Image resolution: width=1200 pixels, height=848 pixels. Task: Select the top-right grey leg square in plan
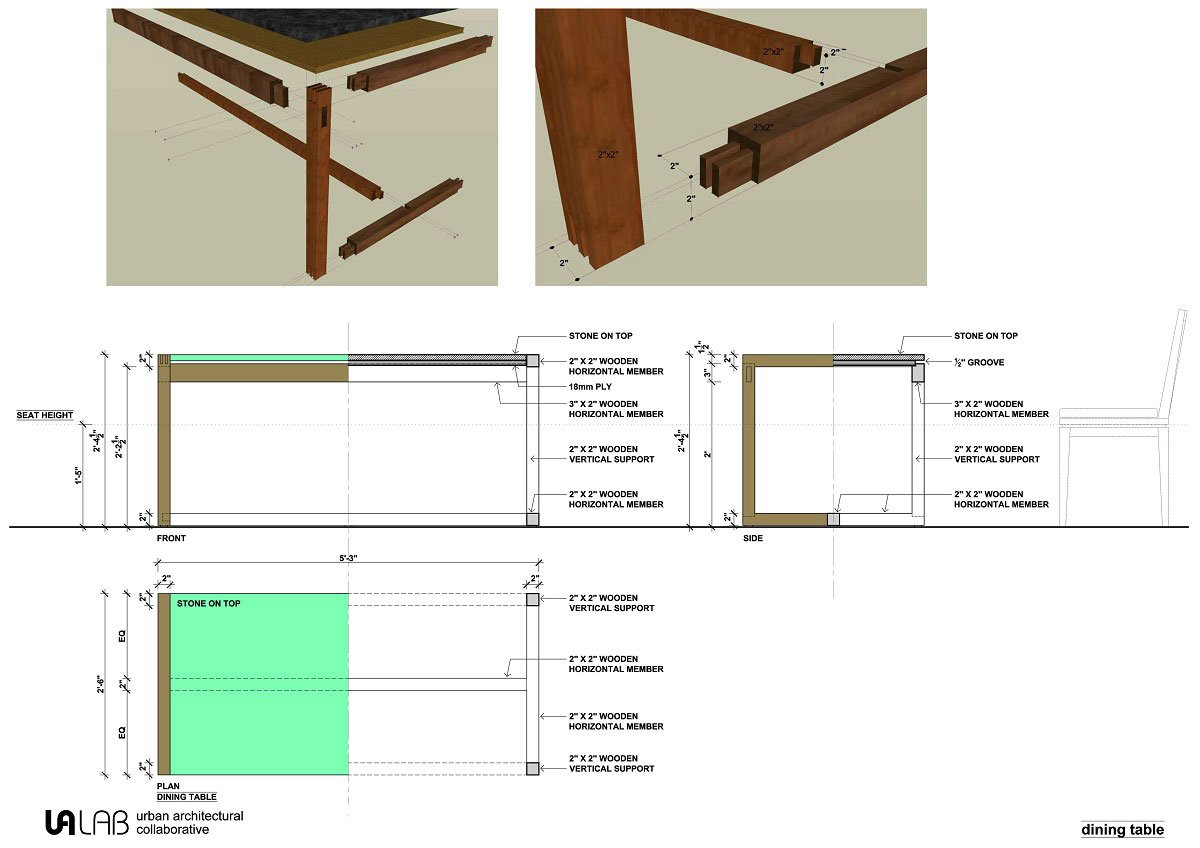(x=533, y=600)
